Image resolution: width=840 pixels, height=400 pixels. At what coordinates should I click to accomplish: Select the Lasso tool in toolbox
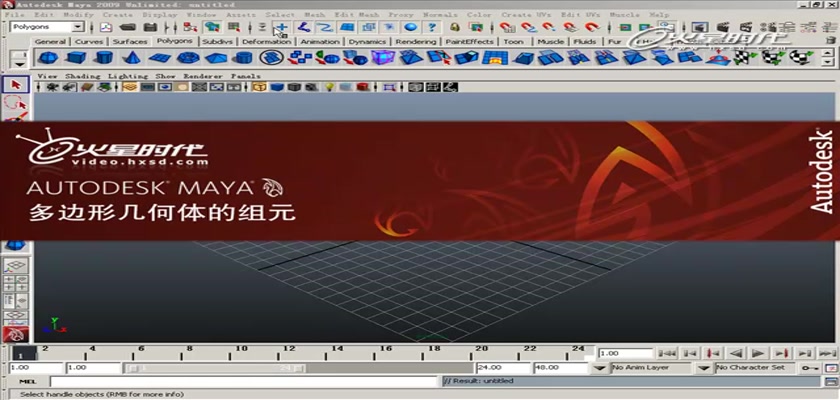(x=16, y=103)
